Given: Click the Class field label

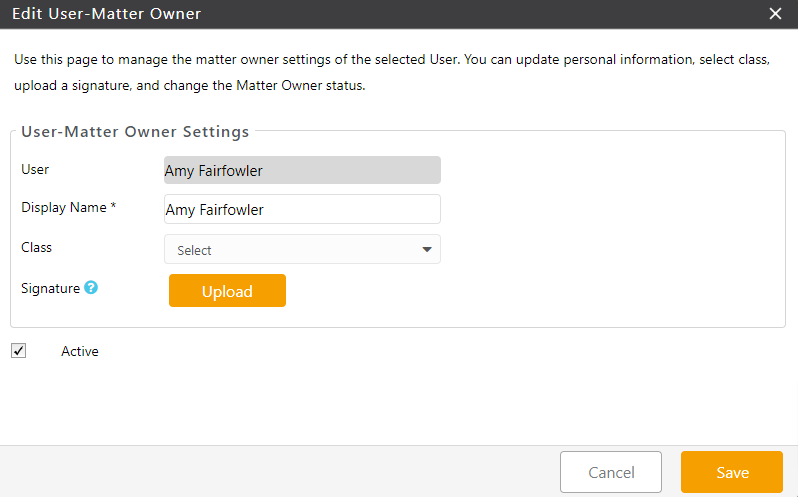Looking at the screenshot, I should pyautogui.click(x=36, y=247).
